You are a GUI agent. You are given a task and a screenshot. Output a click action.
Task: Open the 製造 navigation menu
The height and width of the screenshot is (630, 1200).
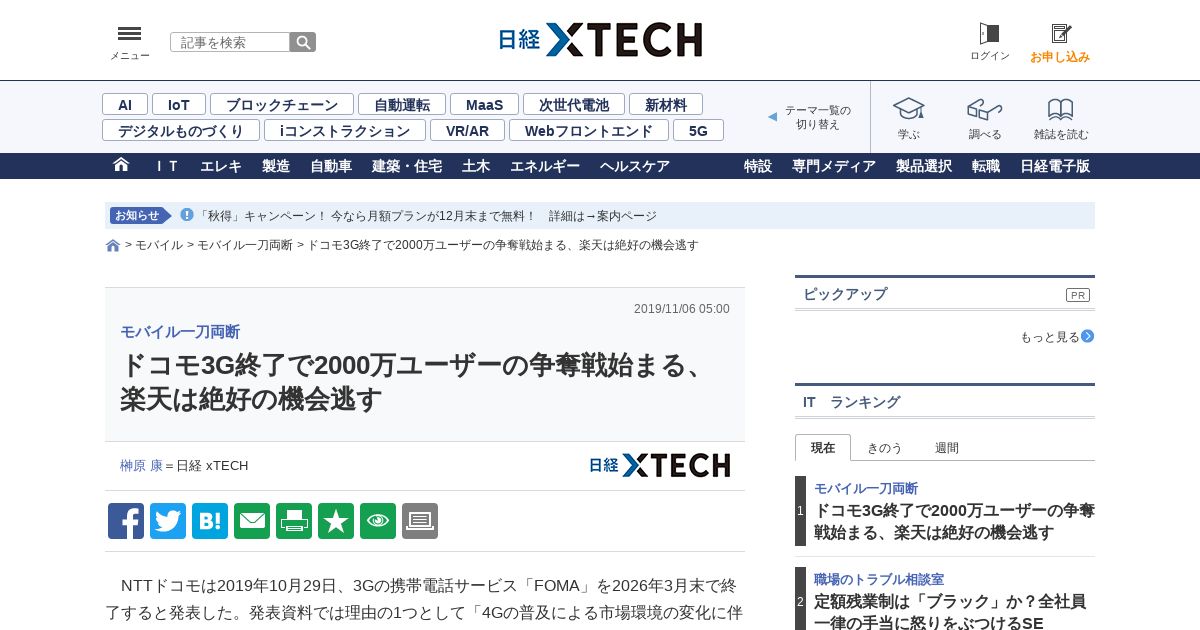pos(276,166)
